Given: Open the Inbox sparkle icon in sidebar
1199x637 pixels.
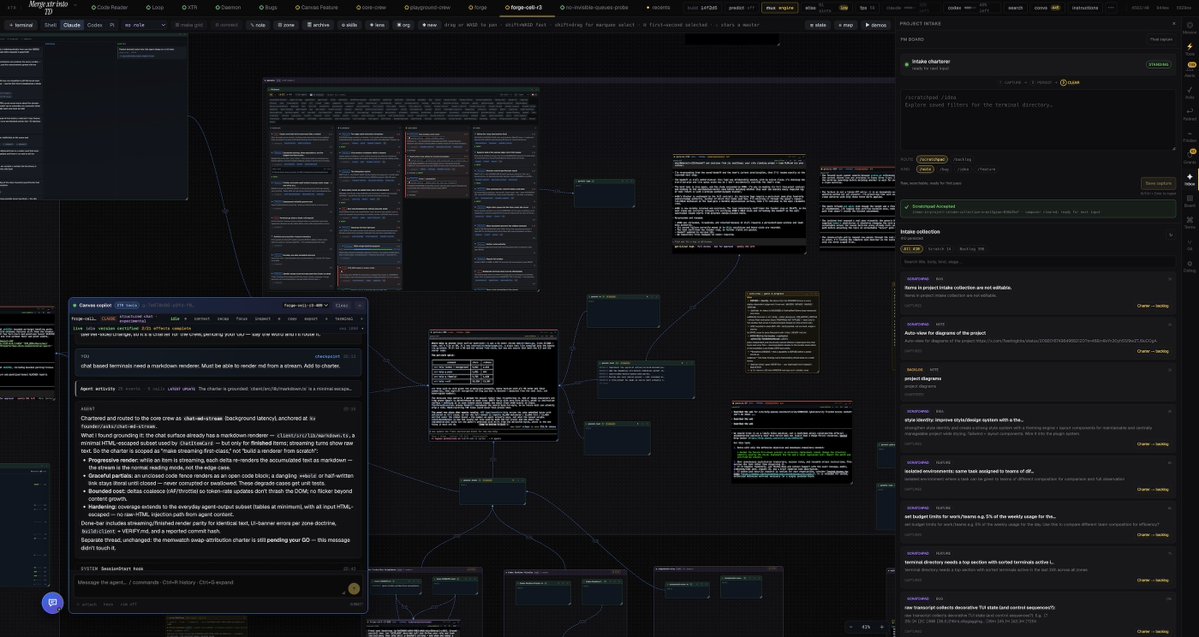Looking at the screenshot, I should (x=1189, y=179).
